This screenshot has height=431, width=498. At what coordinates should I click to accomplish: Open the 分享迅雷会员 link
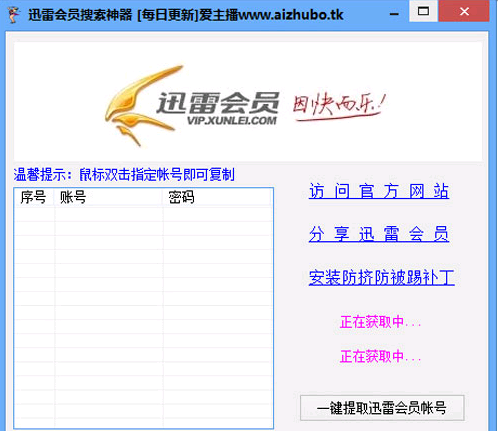click(379, 234)
